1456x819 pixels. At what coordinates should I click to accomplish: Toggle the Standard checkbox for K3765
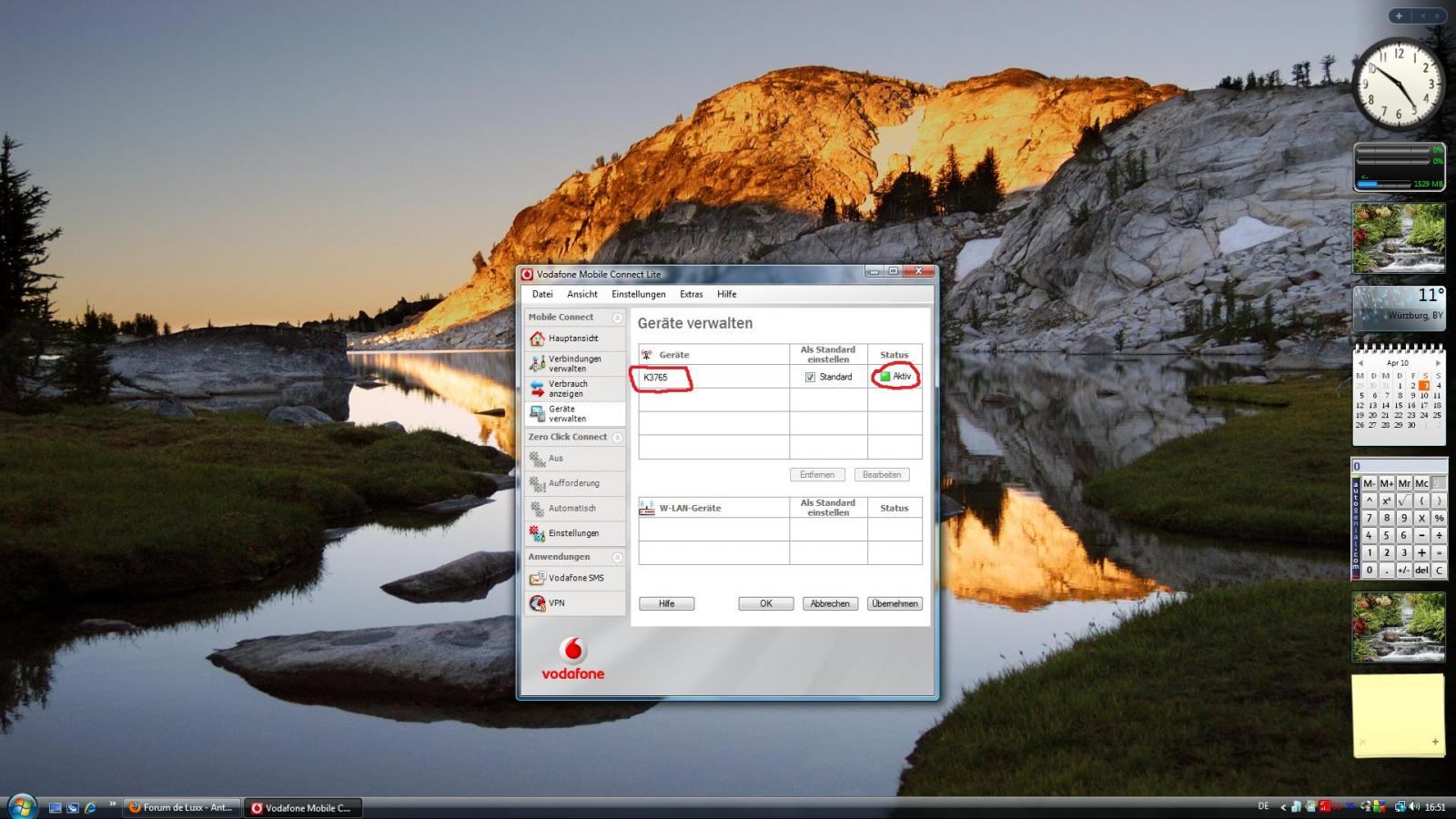810,377
